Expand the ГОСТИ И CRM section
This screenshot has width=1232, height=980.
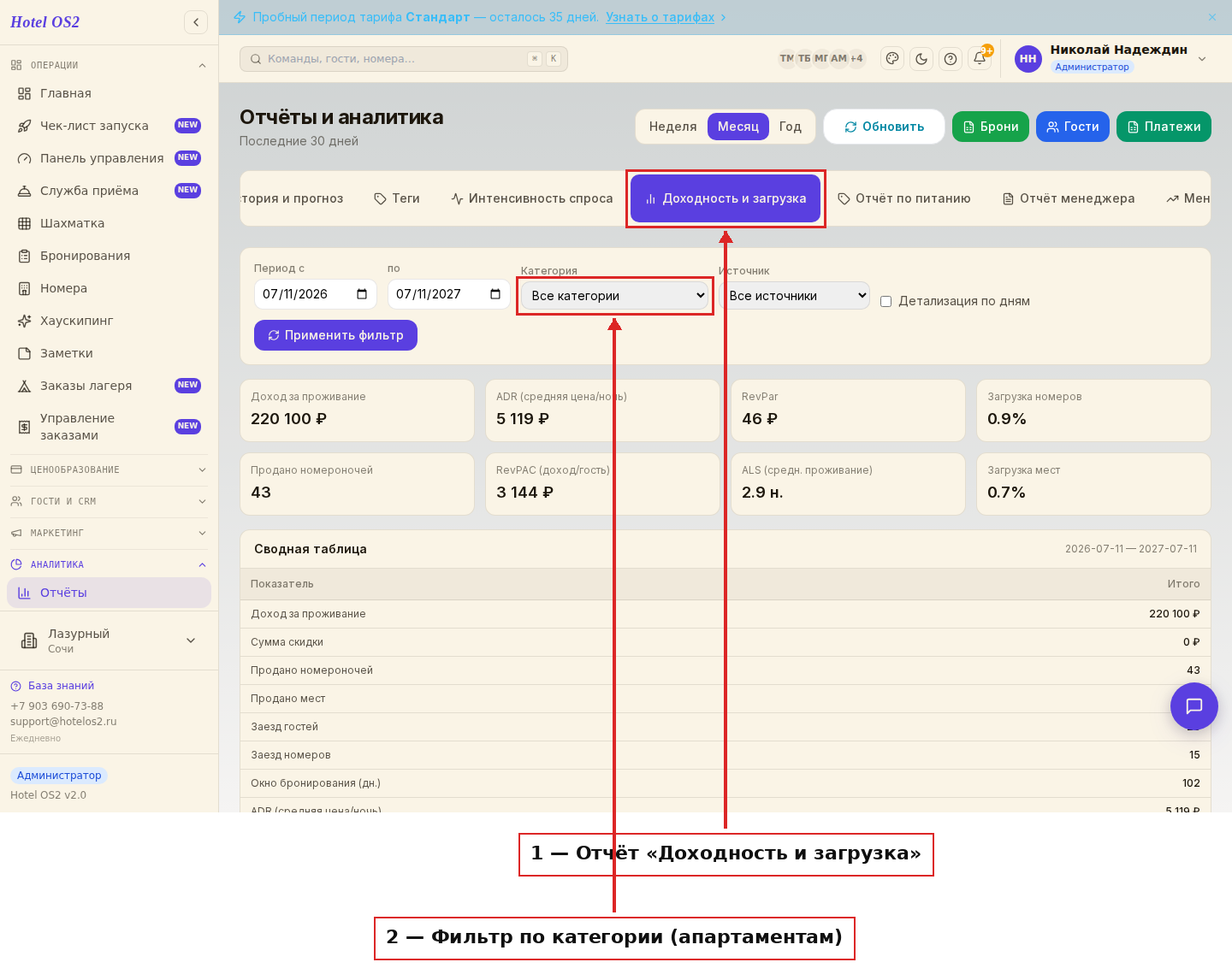(110, 501)
